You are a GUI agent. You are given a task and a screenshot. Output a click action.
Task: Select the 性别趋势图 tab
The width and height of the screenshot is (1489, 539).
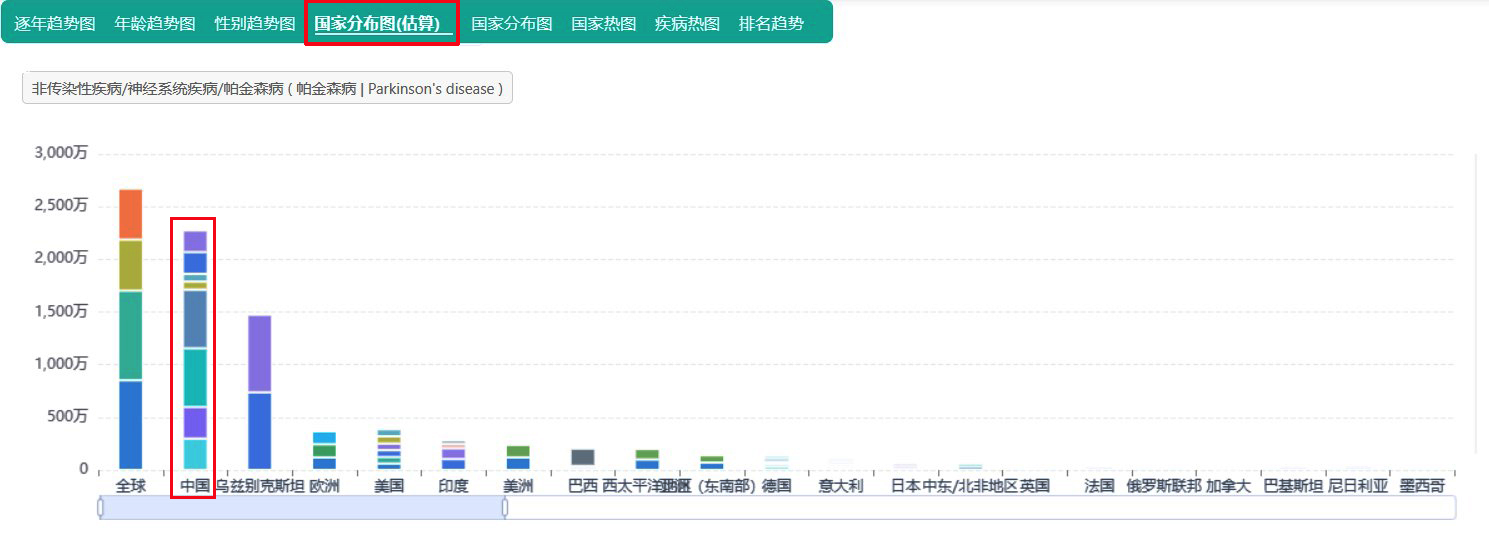tap(255, 23)
